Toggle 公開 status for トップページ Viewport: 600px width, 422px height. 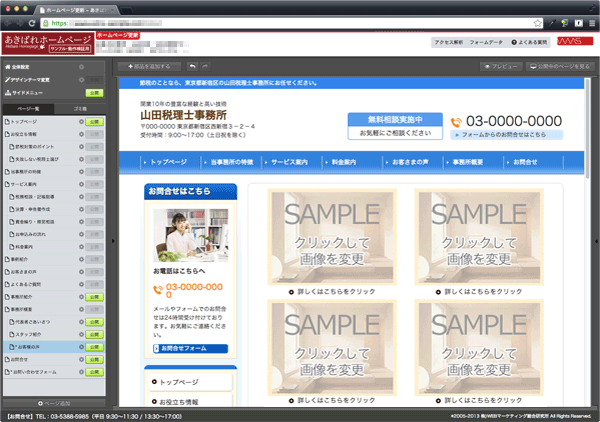[94, 120]
